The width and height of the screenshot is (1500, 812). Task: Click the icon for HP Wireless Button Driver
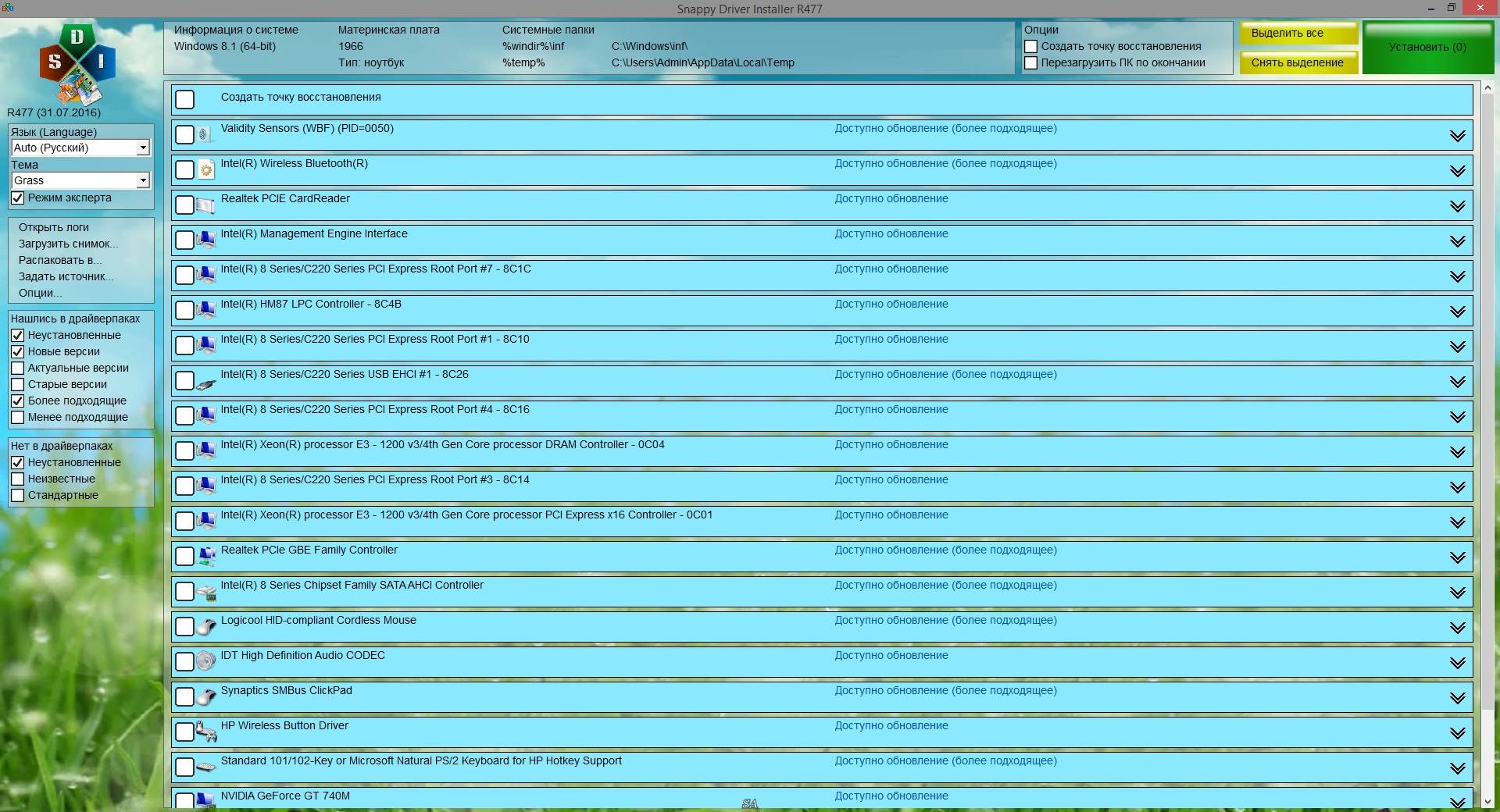click(205, 732)
